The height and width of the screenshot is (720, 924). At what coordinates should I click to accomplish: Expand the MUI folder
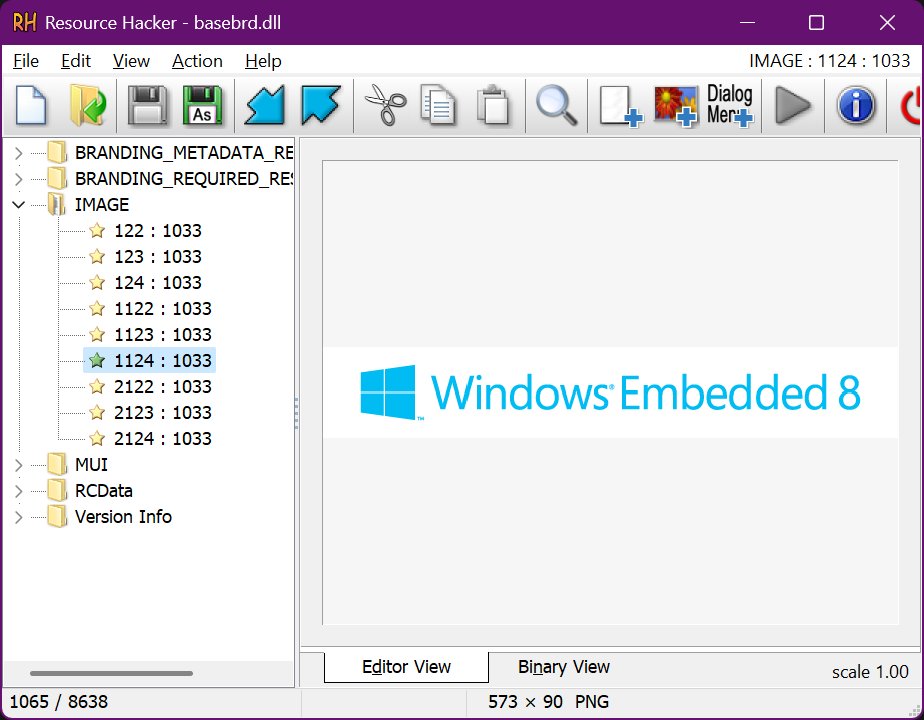click(18, 465)
